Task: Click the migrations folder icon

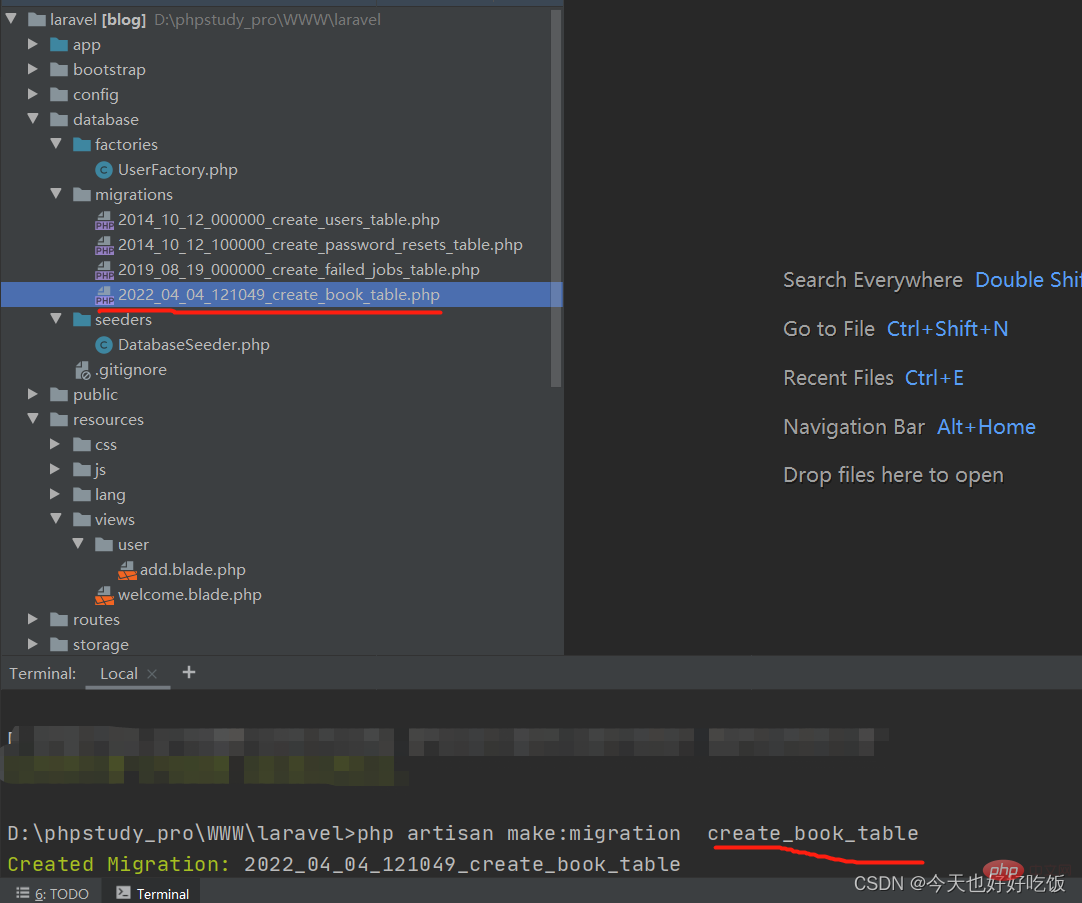Action: coord(81,195)
